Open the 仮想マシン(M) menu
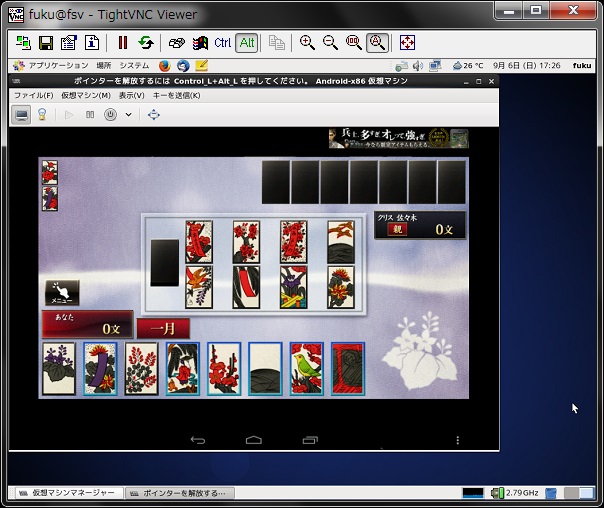Screen dimensions: 604x508 pyautogui.click(x=86, y=95)
